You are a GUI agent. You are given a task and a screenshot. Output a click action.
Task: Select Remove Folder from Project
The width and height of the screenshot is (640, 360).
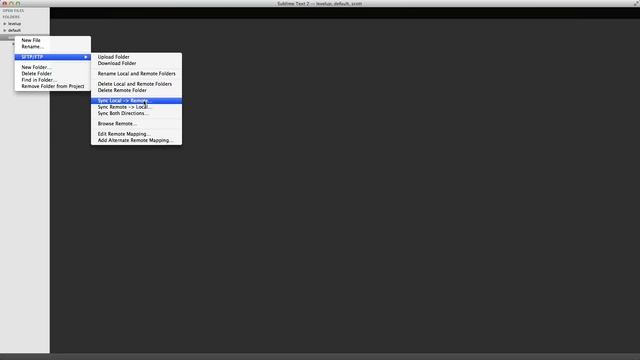click(53, 86)
